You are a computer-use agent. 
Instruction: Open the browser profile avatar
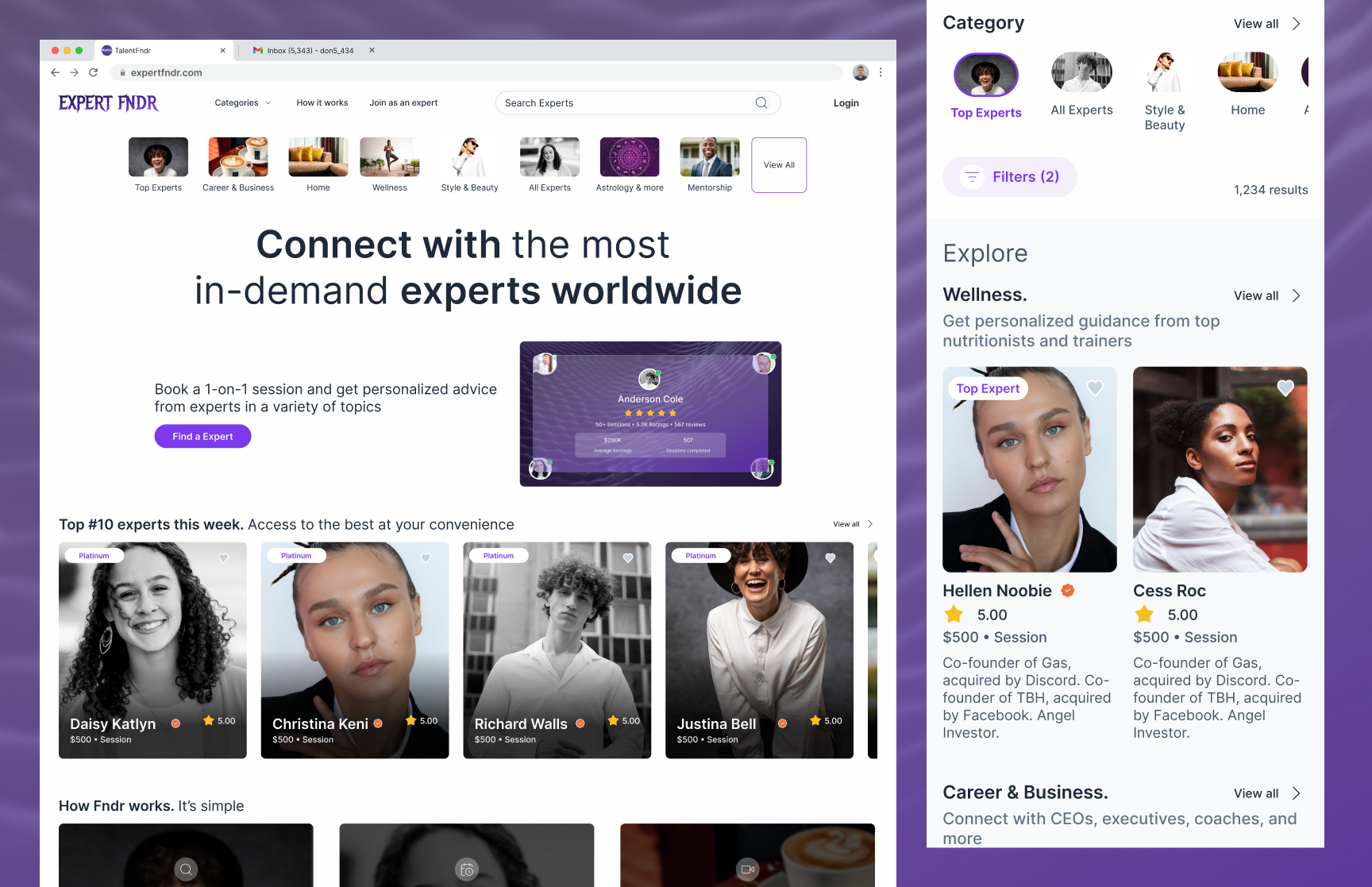click(861, 72)
